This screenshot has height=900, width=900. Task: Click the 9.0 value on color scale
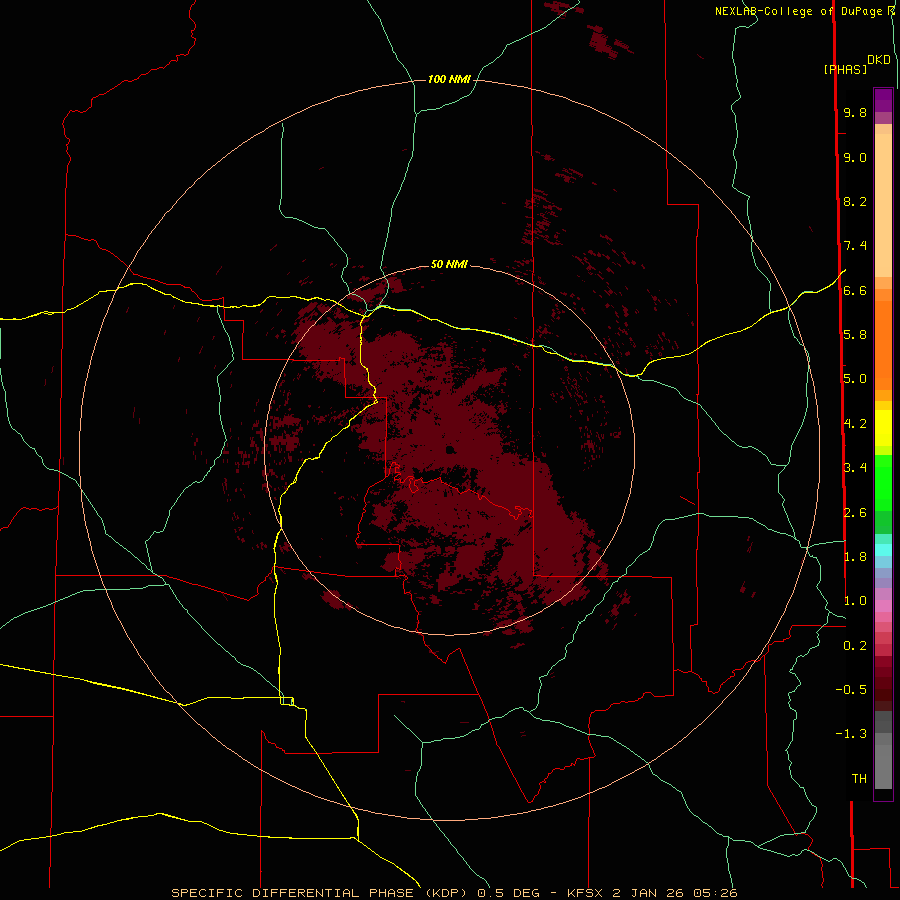[855, 157]
